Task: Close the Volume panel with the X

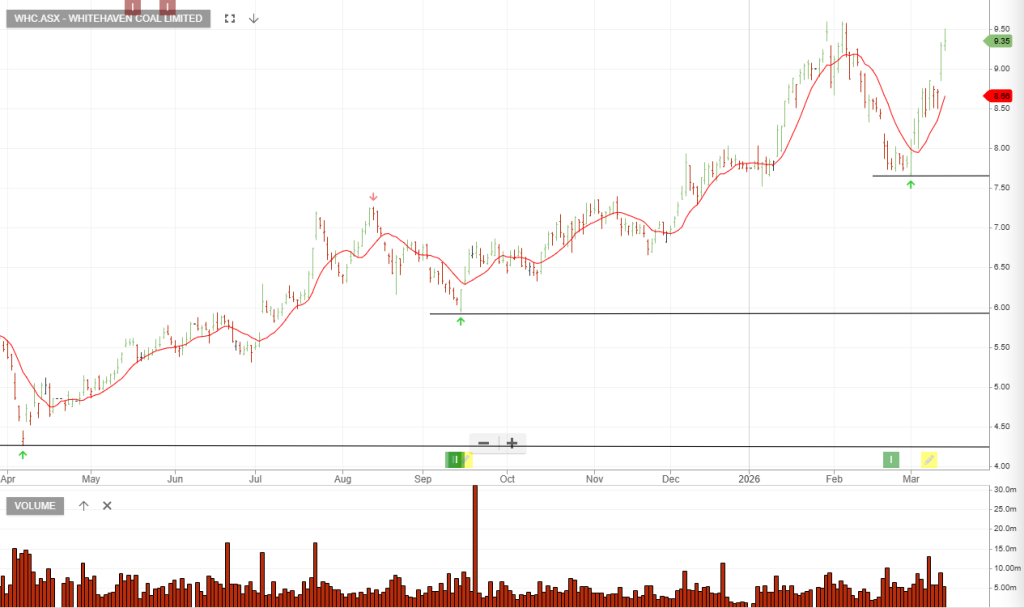Action: [107, 505]
